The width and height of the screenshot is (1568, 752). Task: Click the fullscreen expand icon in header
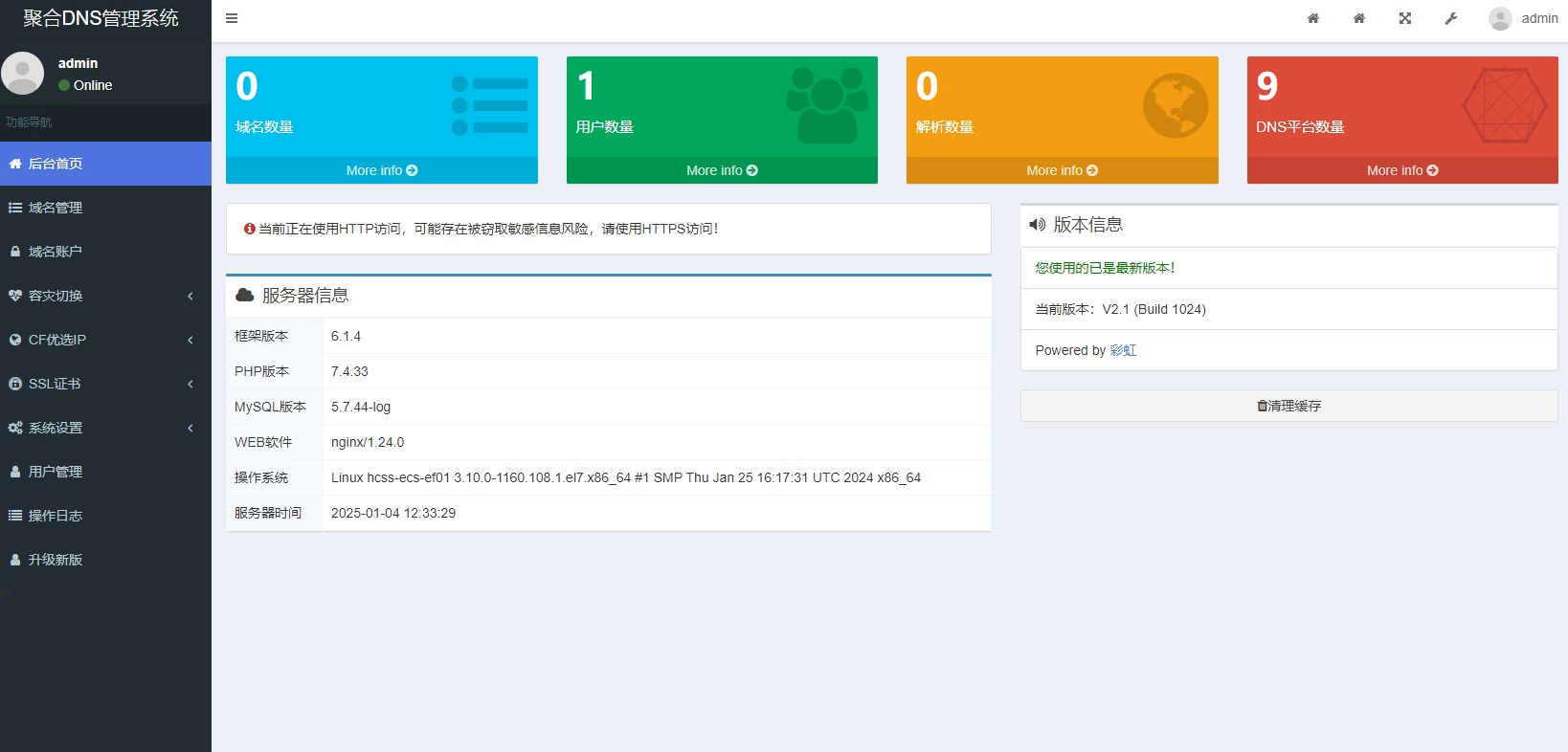(x=1404, y=18)
